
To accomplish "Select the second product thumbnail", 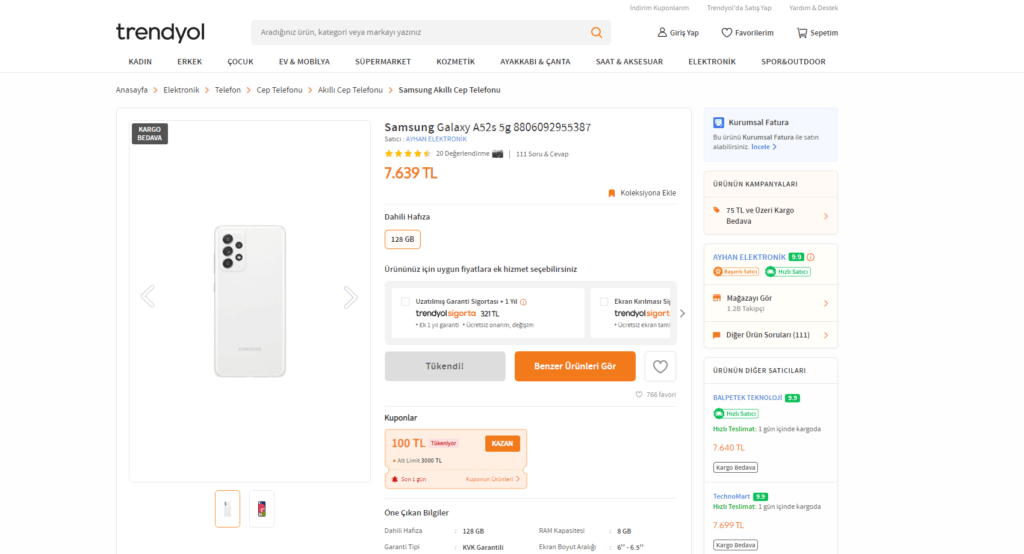I will pos(262,509).
